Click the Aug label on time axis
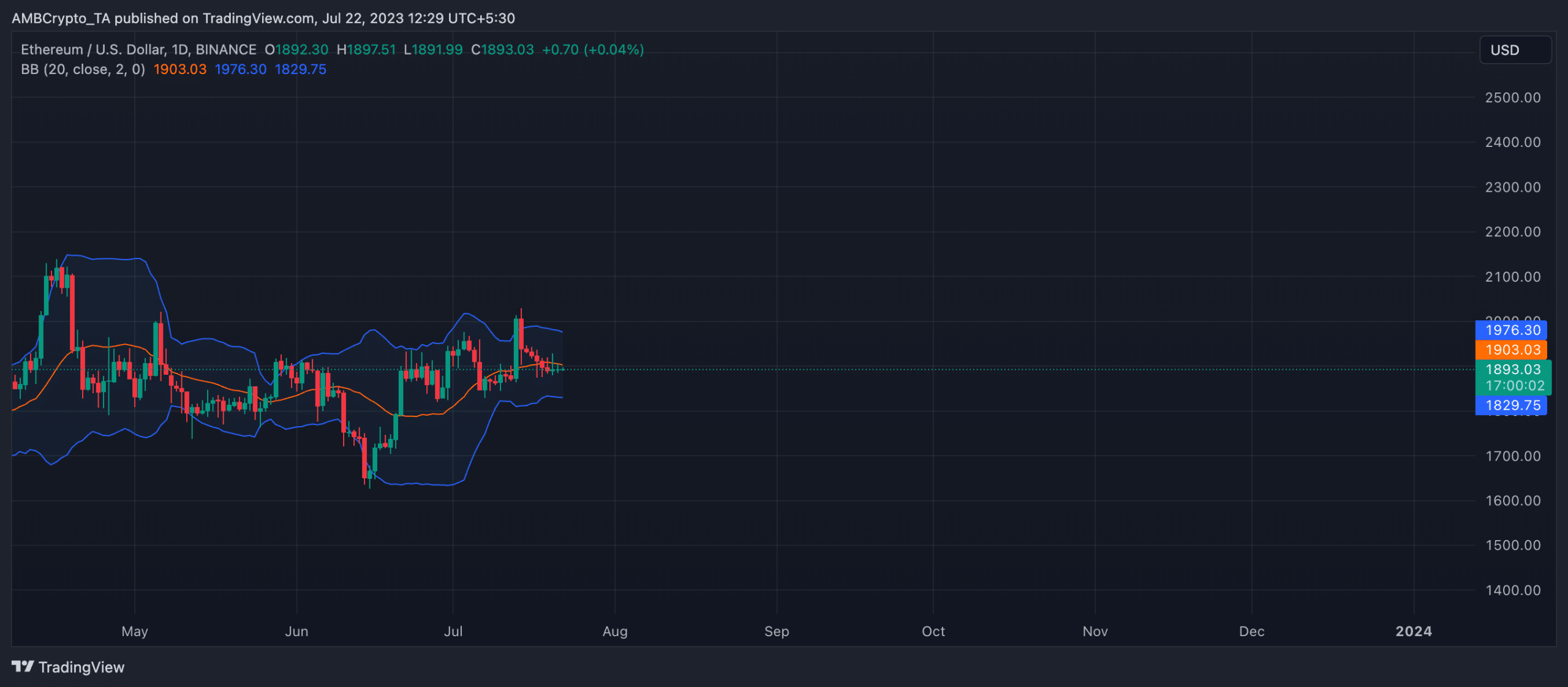The height and width of the screenshot is (687, 1568). 614,631
